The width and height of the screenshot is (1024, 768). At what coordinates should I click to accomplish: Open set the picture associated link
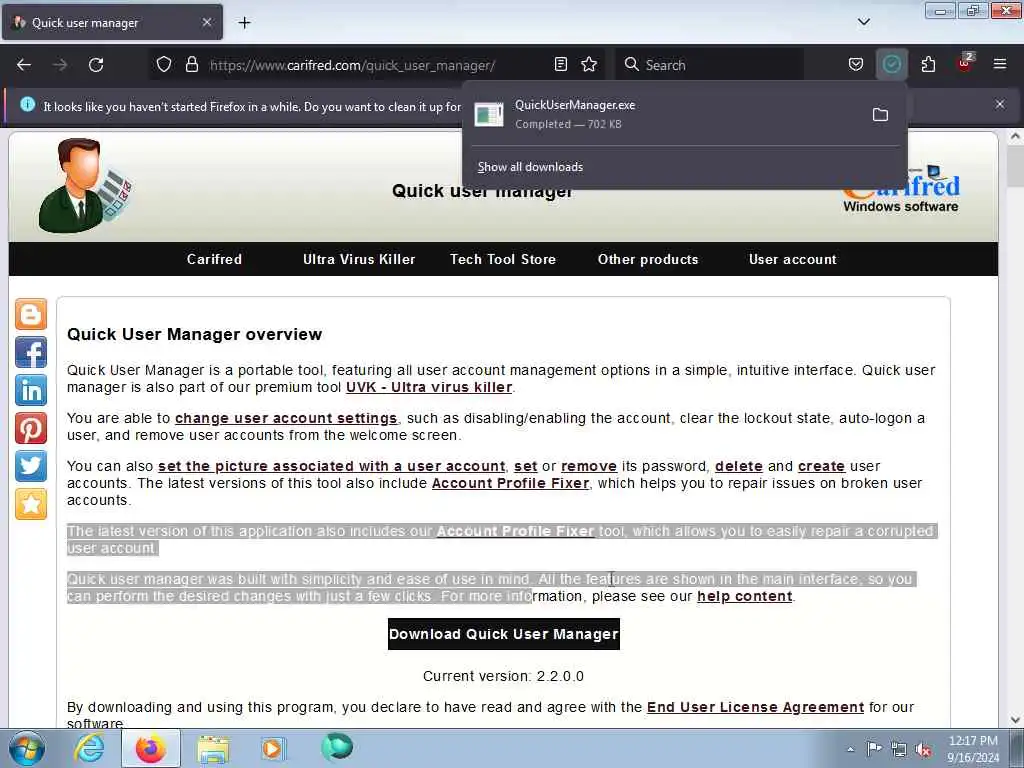(332, 466)
